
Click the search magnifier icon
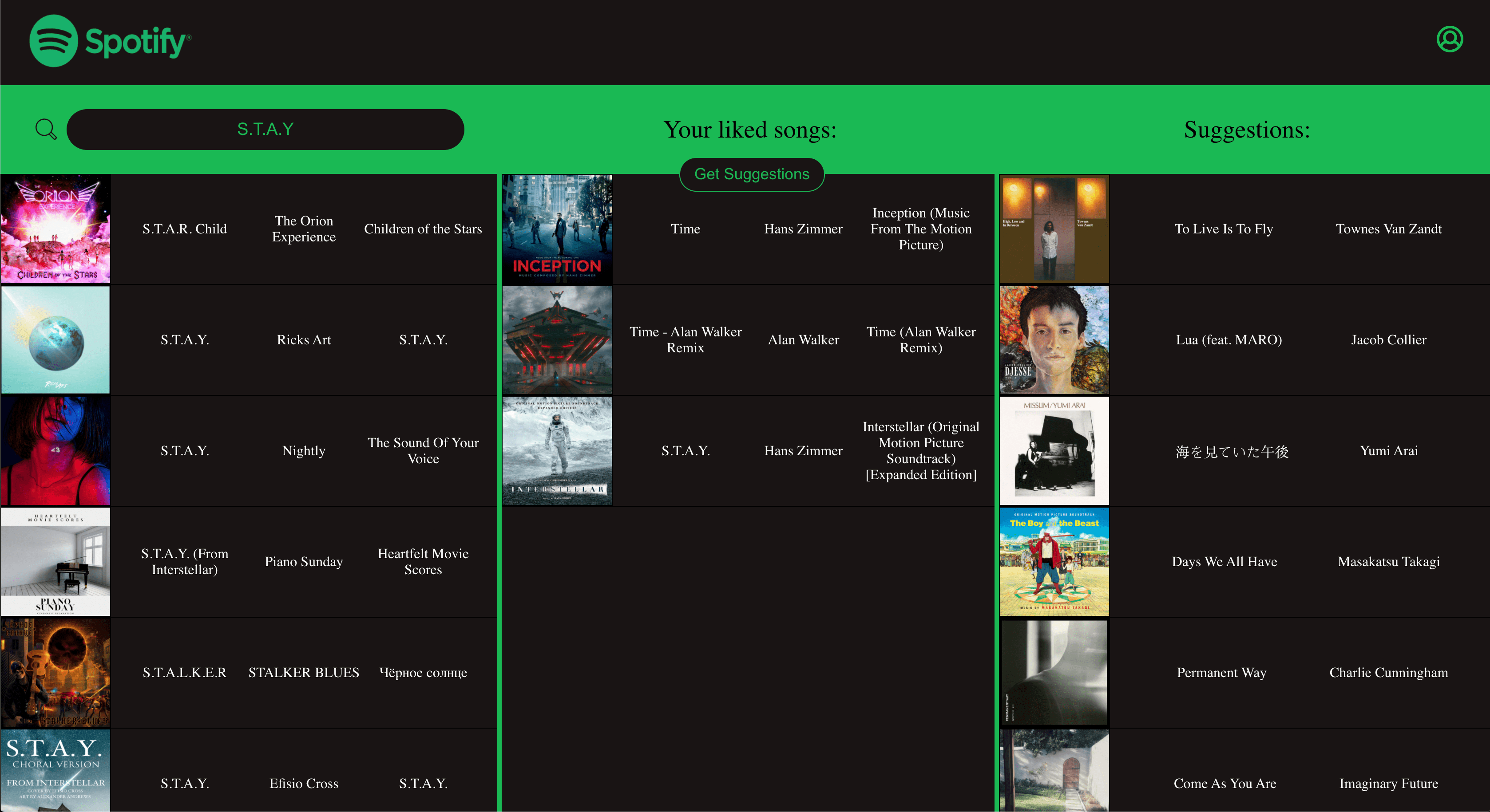[x=46, y=129]
